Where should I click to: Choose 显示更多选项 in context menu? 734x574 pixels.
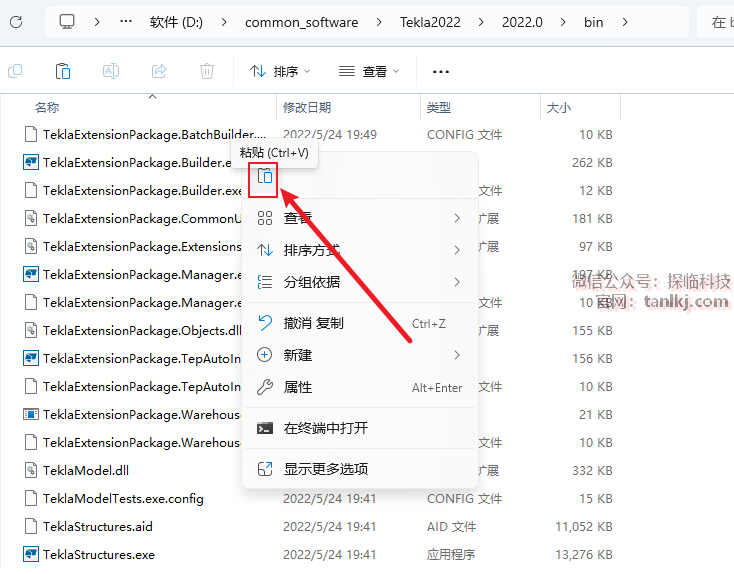[360, 469]
